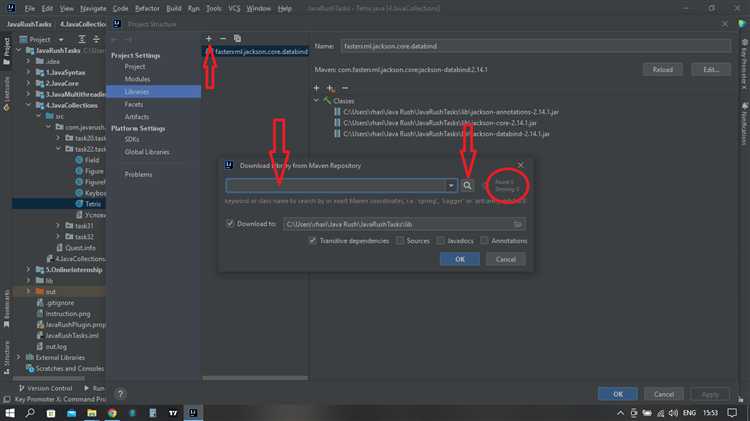Add root from URL icon above Classes
This screenshot has width=750, height=421.
pyautogui.click(x=331, y=88)
